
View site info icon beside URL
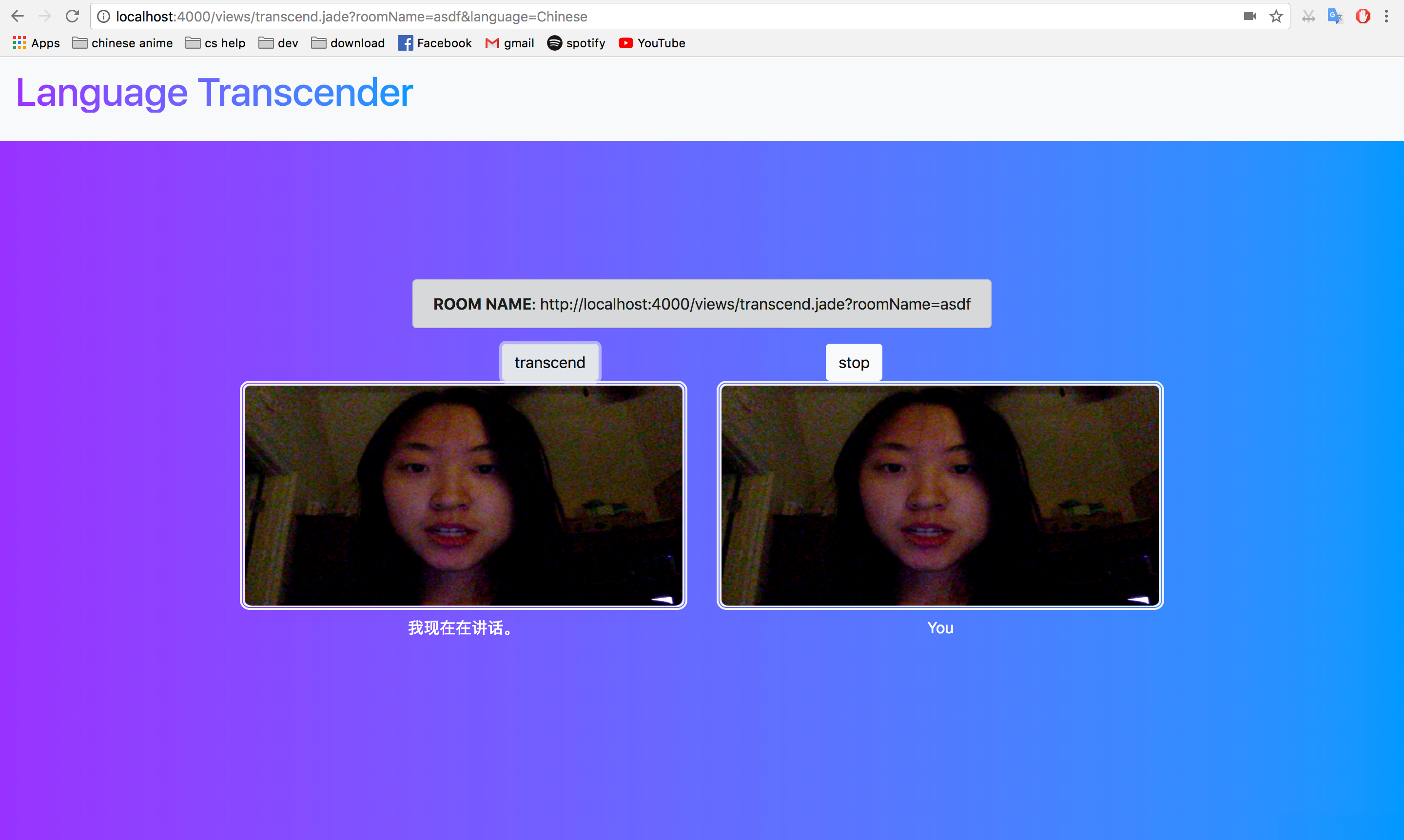(x=103, y=17)
